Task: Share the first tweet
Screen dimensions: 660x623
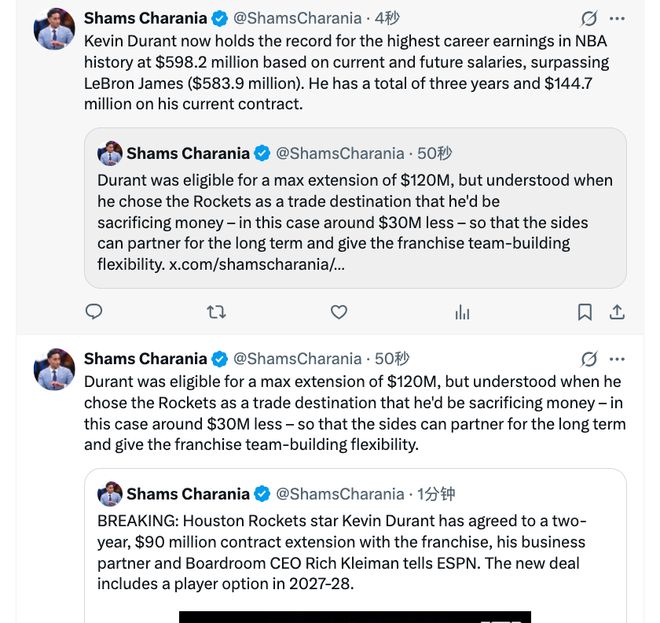Action: pos(617,312)
